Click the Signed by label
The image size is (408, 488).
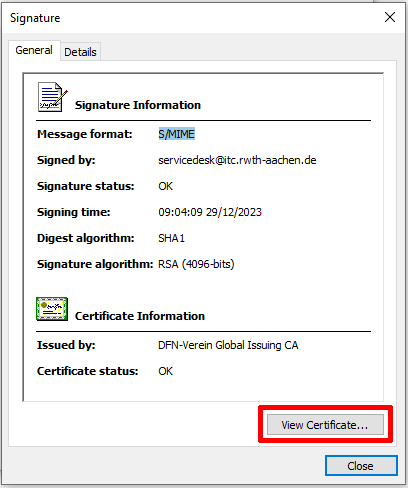pos(66,160)
